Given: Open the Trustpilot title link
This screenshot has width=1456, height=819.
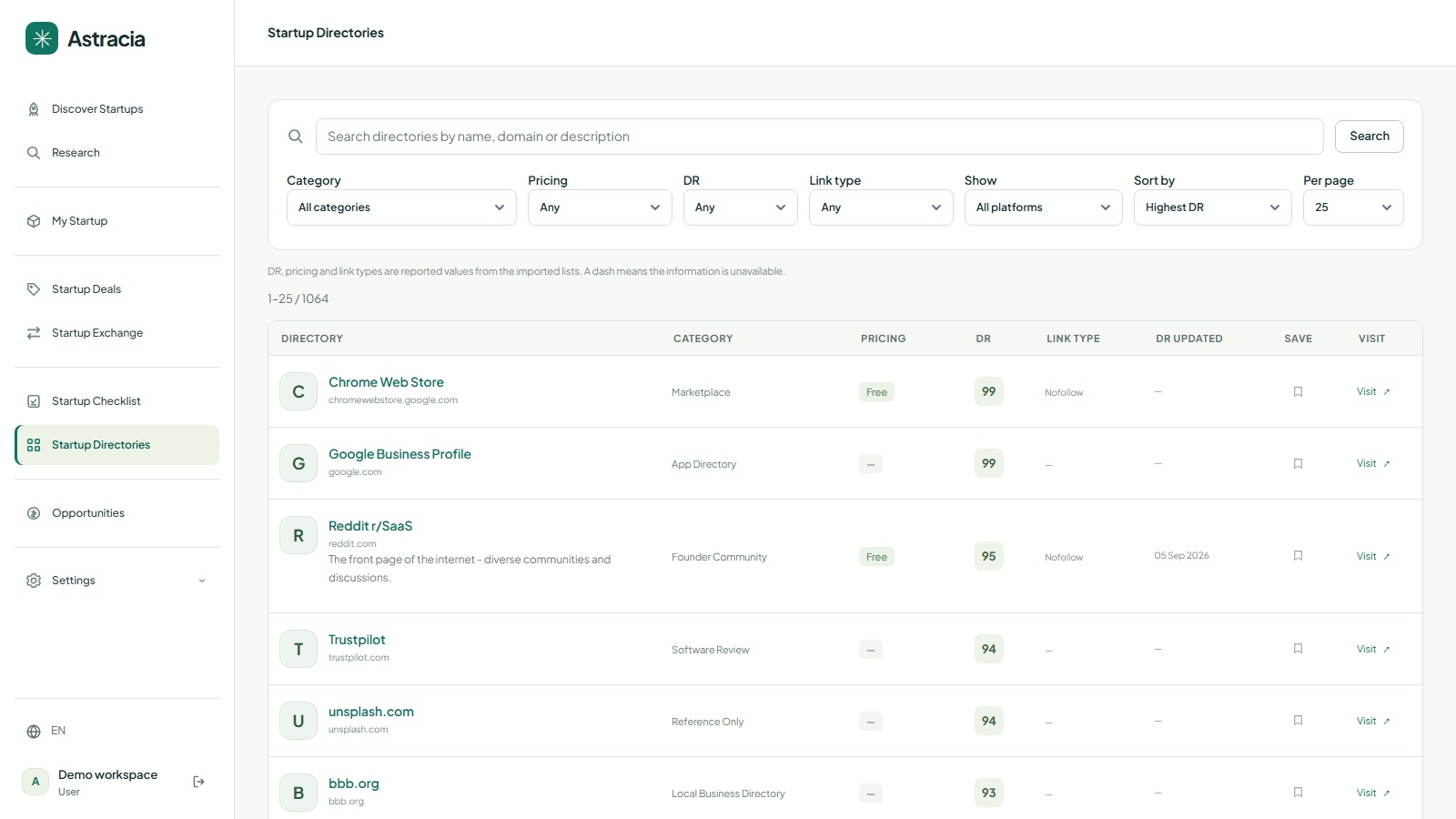Looking at the screenshot, I should (357, 640).
